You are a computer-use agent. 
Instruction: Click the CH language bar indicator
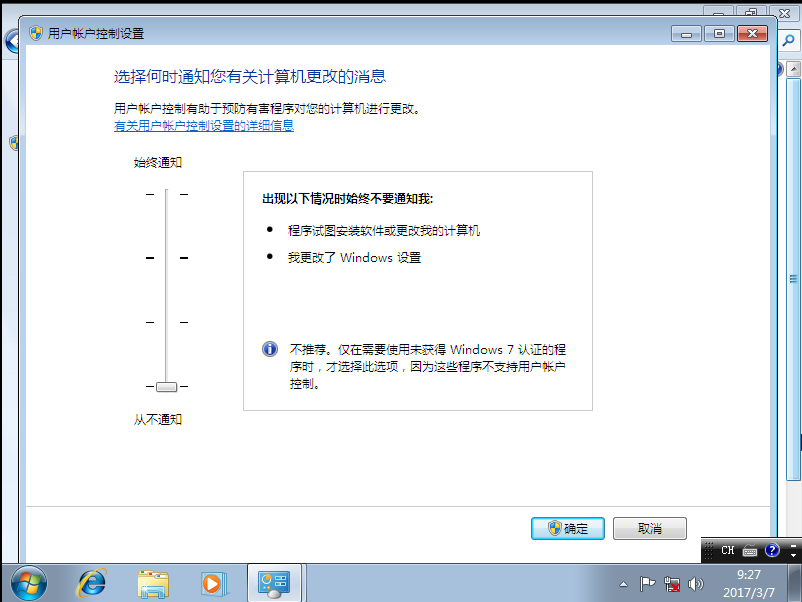(x=727, y=550)
